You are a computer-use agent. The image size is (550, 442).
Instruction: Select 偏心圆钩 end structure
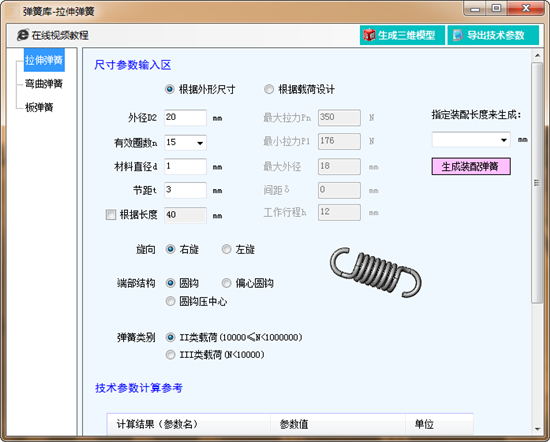tap(227, 283)
